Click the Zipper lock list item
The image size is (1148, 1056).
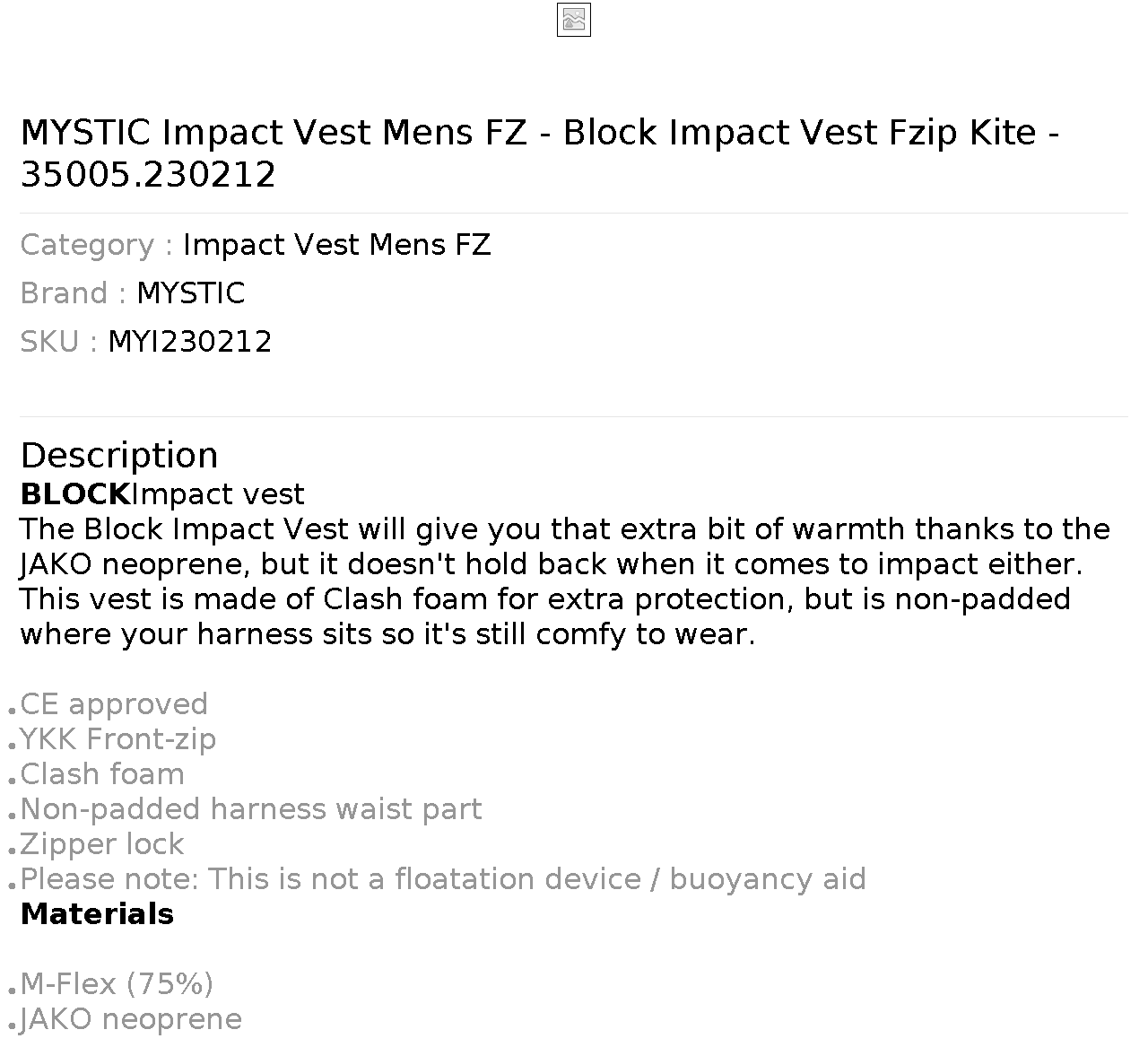tap(102, 844)
